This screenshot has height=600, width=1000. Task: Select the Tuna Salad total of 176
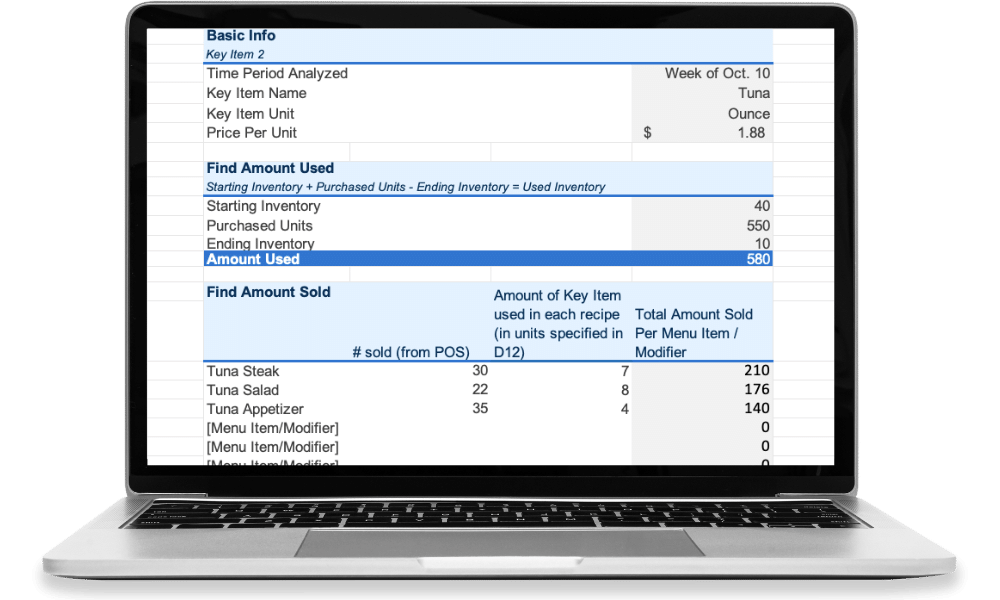coord(756,389)
